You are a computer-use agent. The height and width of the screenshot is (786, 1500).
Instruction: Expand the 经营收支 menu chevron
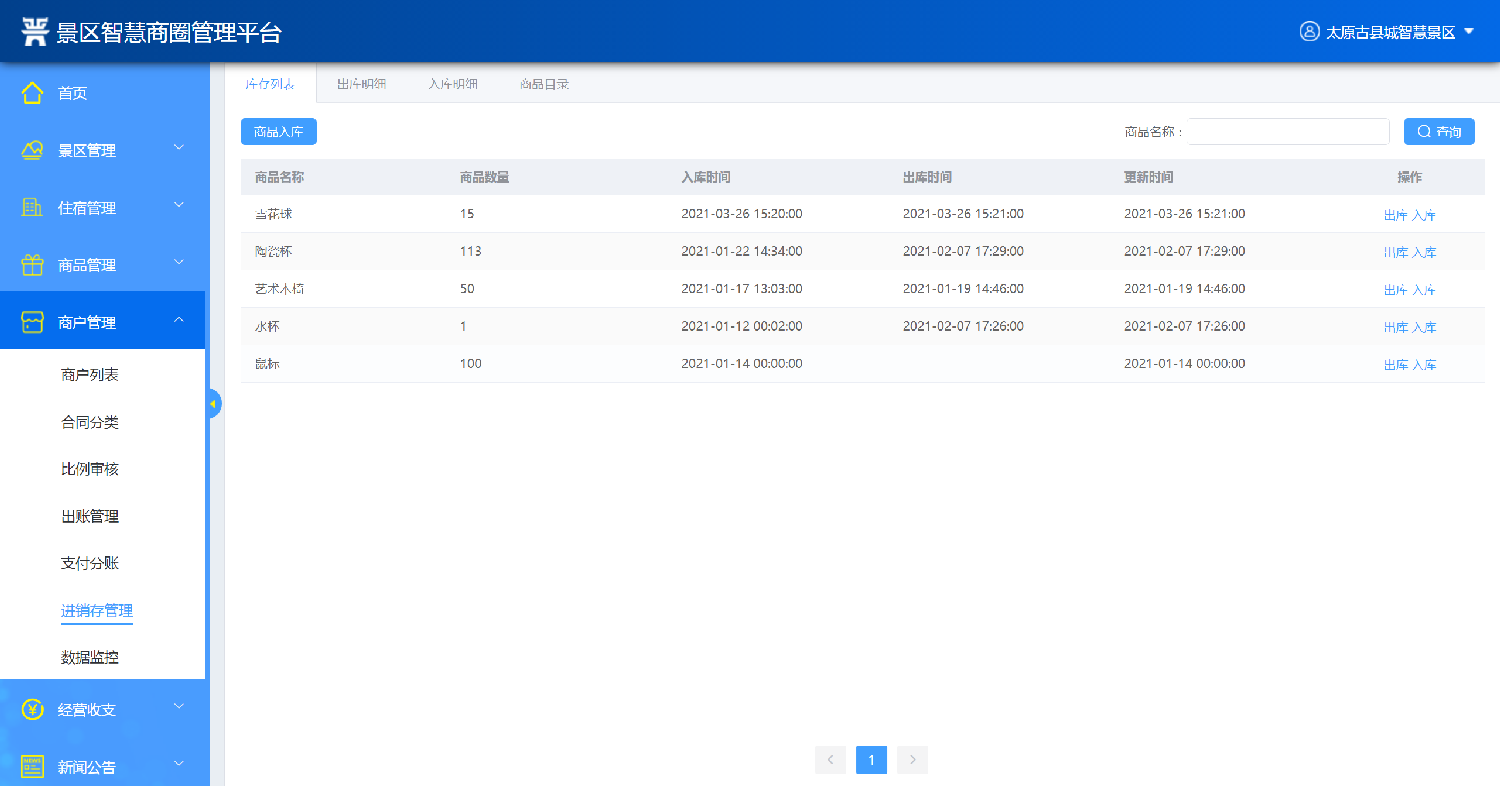[179, 707]
